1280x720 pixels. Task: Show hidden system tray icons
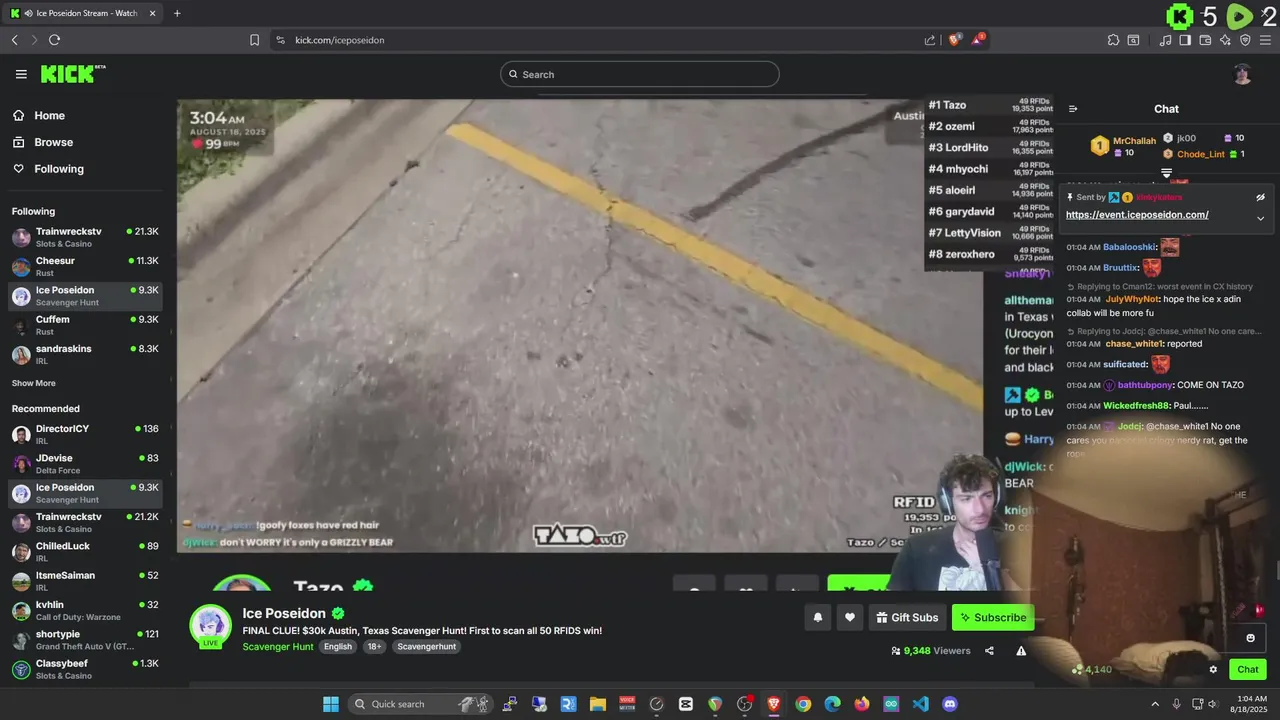point(1155,704)
